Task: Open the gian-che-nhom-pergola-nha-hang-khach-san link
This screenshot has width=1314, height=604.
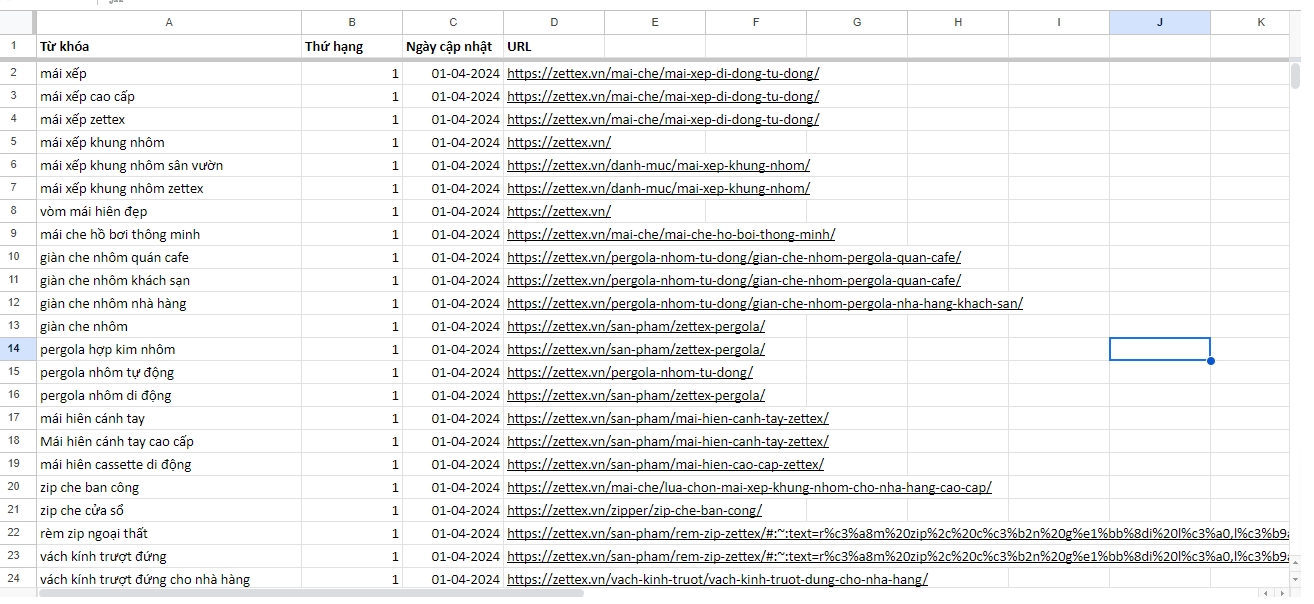Action: (x=765, y=303)
